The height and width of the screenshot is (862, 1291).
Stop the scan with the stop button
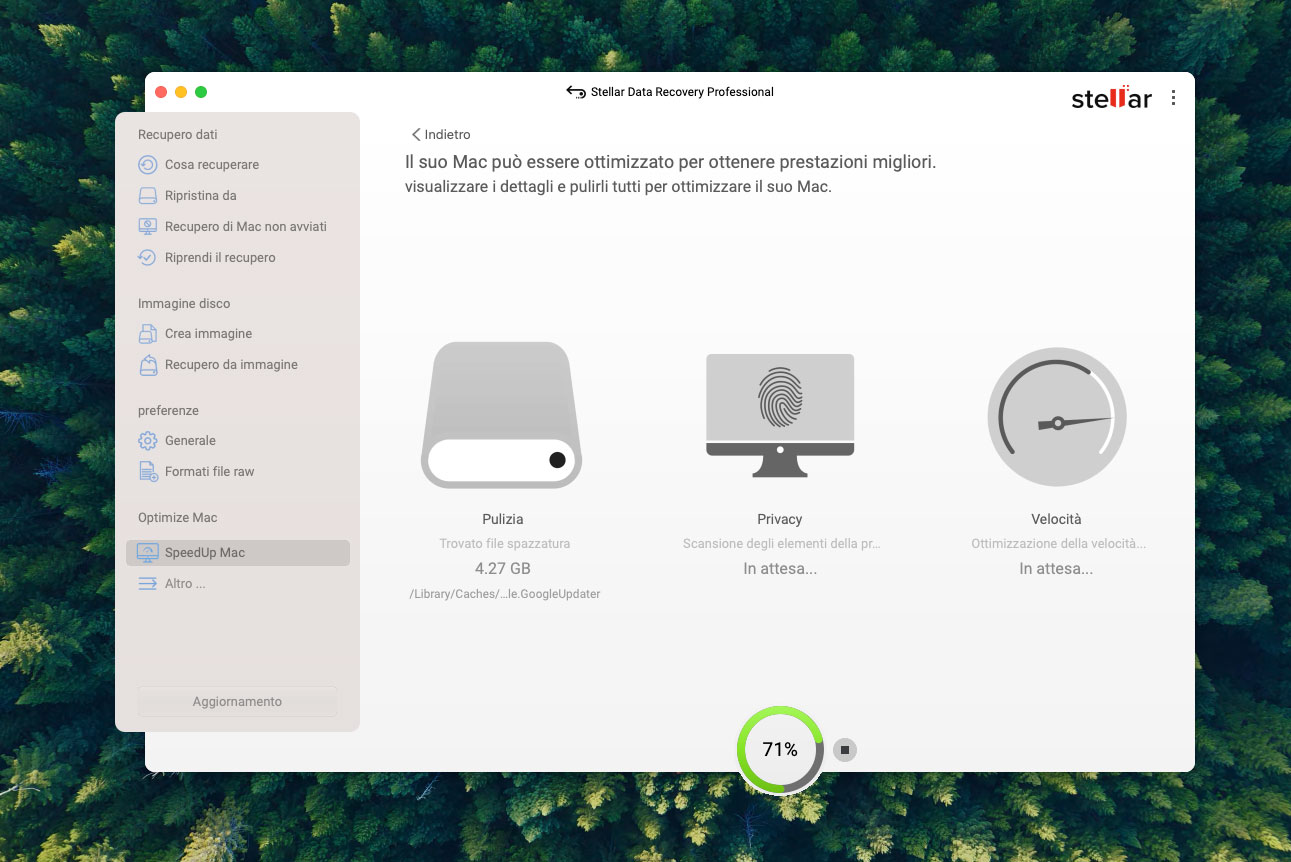(x=845, y=750)
